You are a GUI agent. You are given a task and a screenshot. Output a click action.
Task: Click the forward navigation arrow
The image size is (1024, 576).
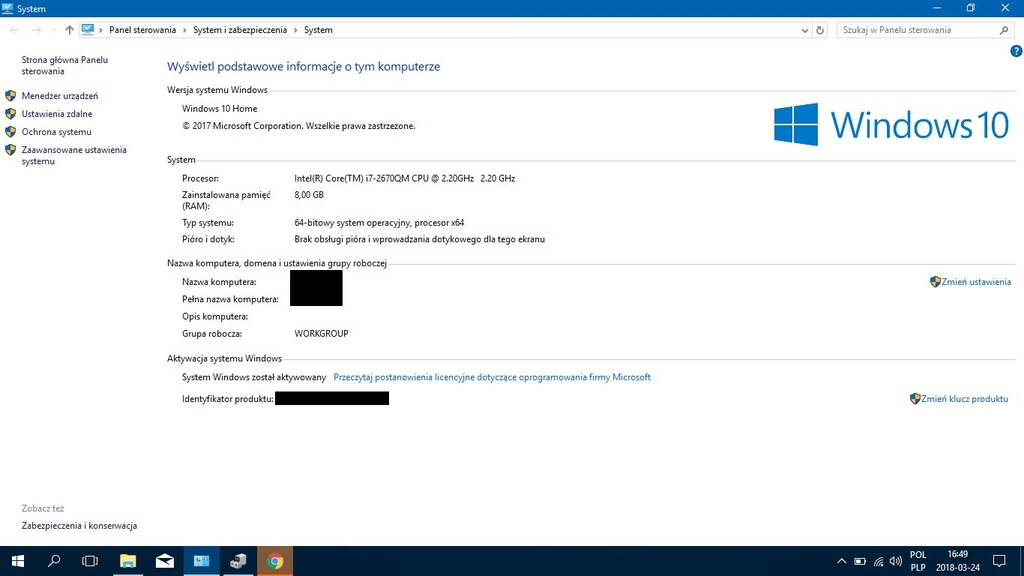tap(37, 30)
